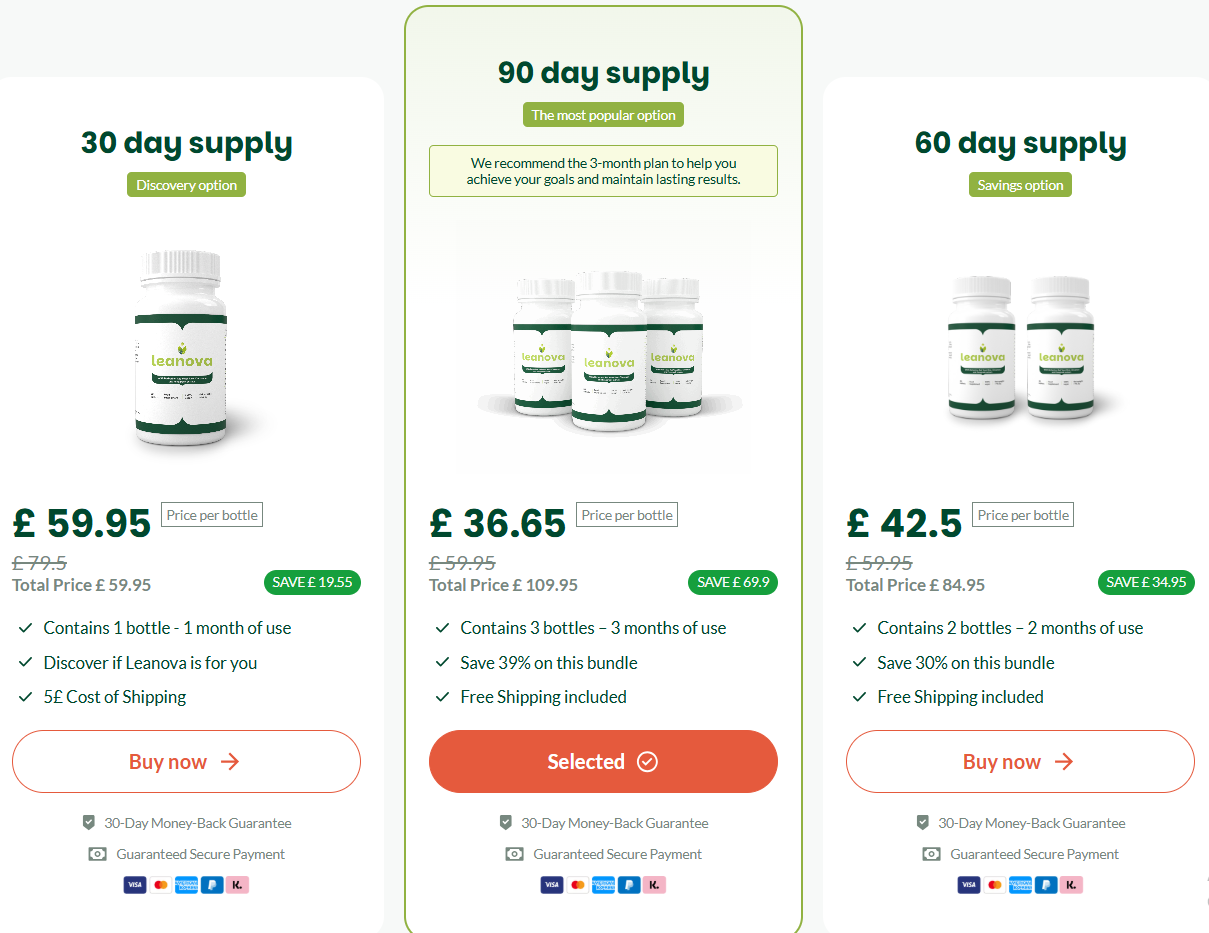This screenshot has width=1209, height=933.
Task: Click the Selected button for 90 day supply
Action: [603, 762]
